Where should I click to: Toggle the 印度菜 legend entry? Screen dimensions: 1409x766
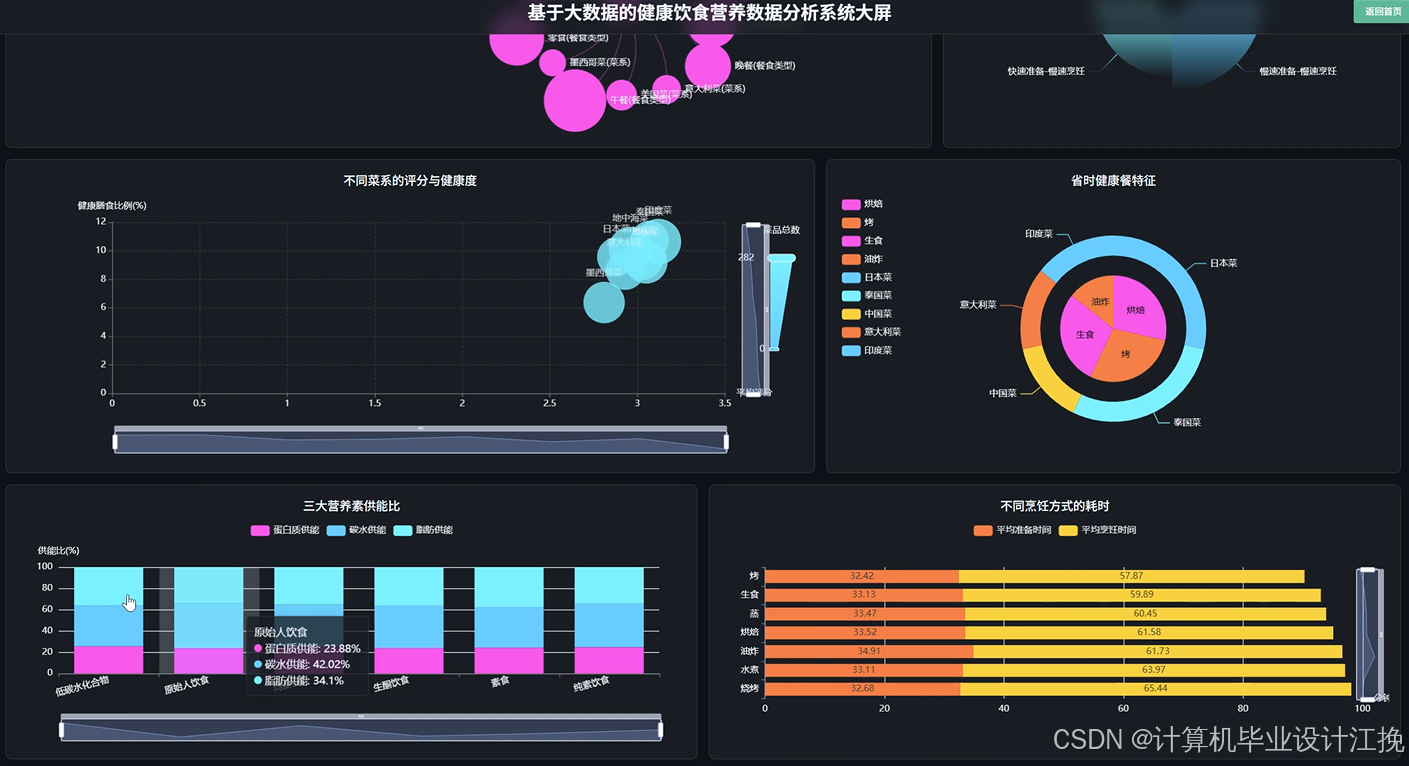(868, 350)
